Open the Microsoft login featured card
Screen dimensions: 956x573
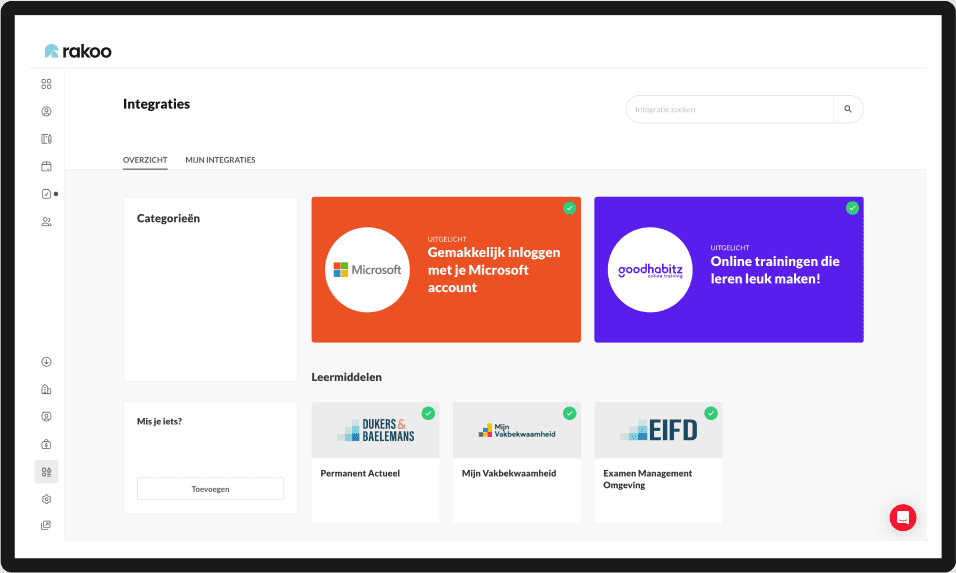[446, 269]
